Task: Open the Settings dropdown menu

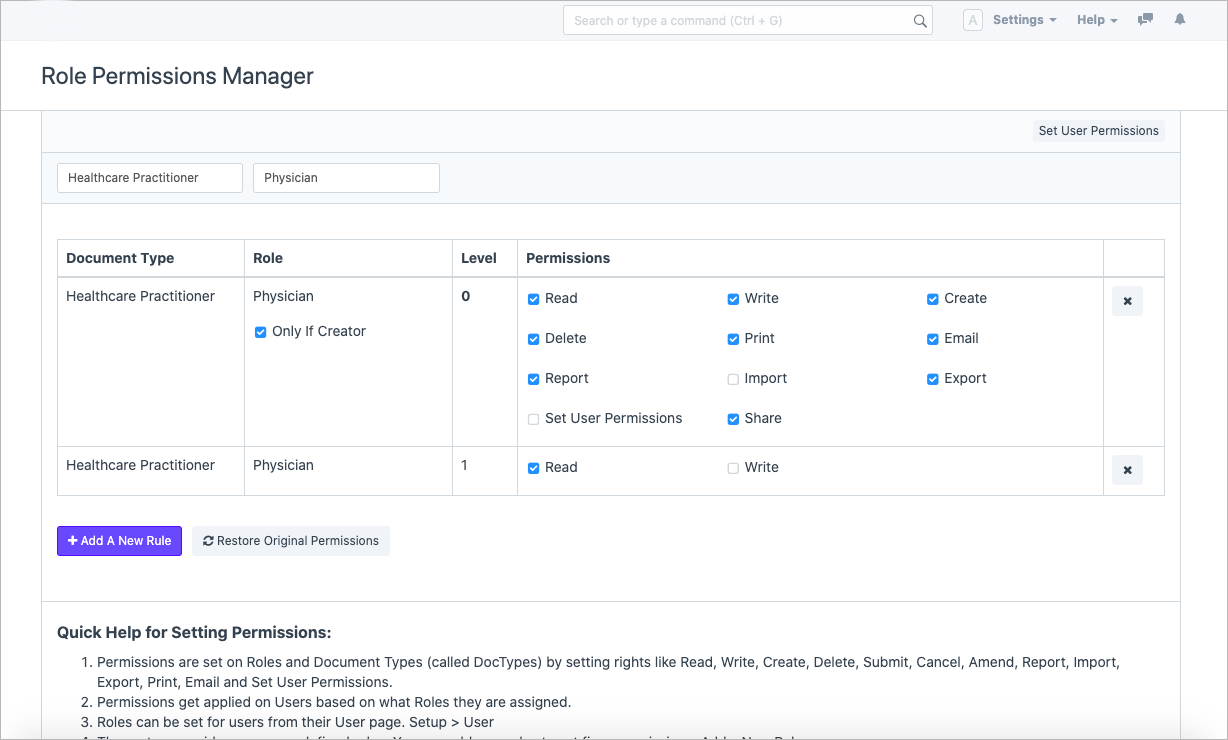Action: coord(1024,20)
